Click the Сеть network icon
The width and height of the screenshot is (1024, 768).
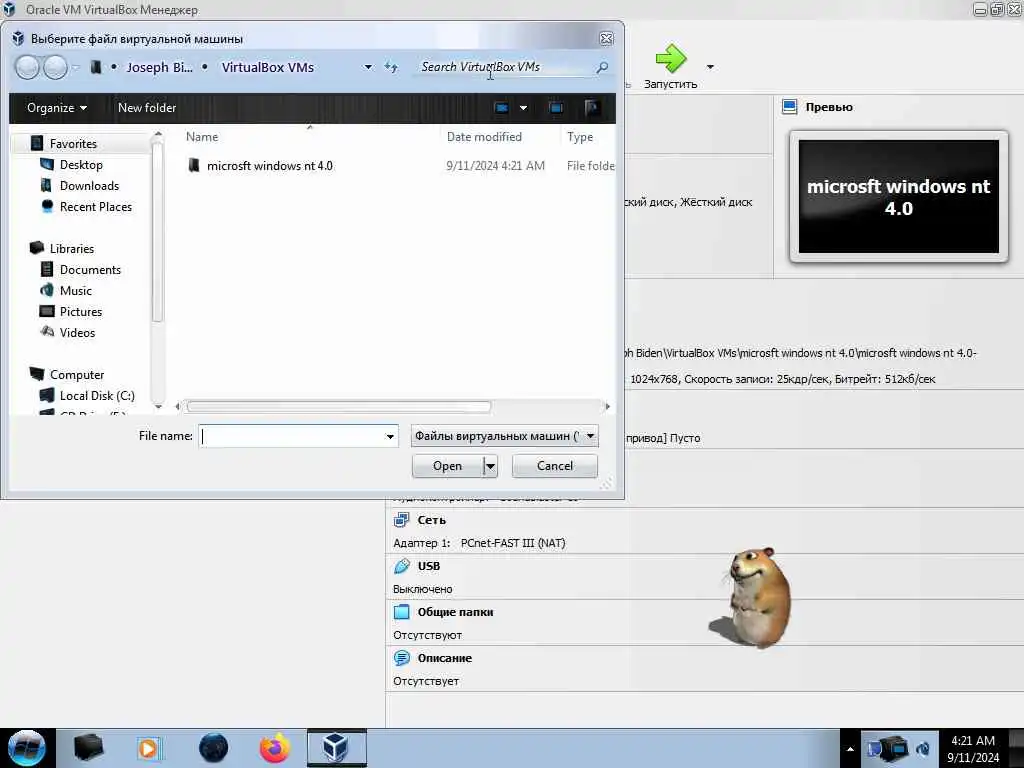(402, 520)
